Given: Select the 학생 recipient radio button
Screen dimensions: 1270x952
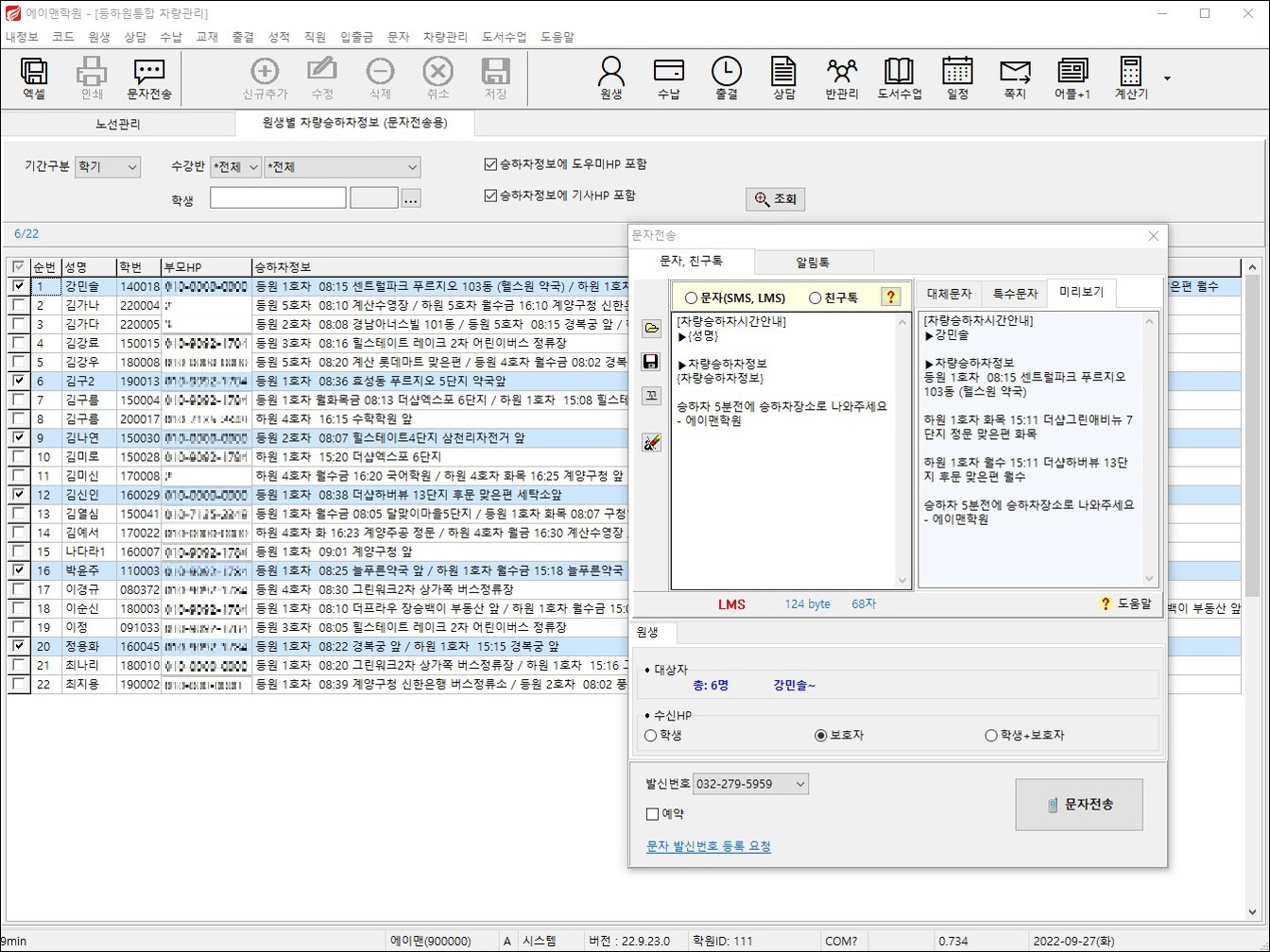Looking at the screenshot, I should tap(650, 735).
